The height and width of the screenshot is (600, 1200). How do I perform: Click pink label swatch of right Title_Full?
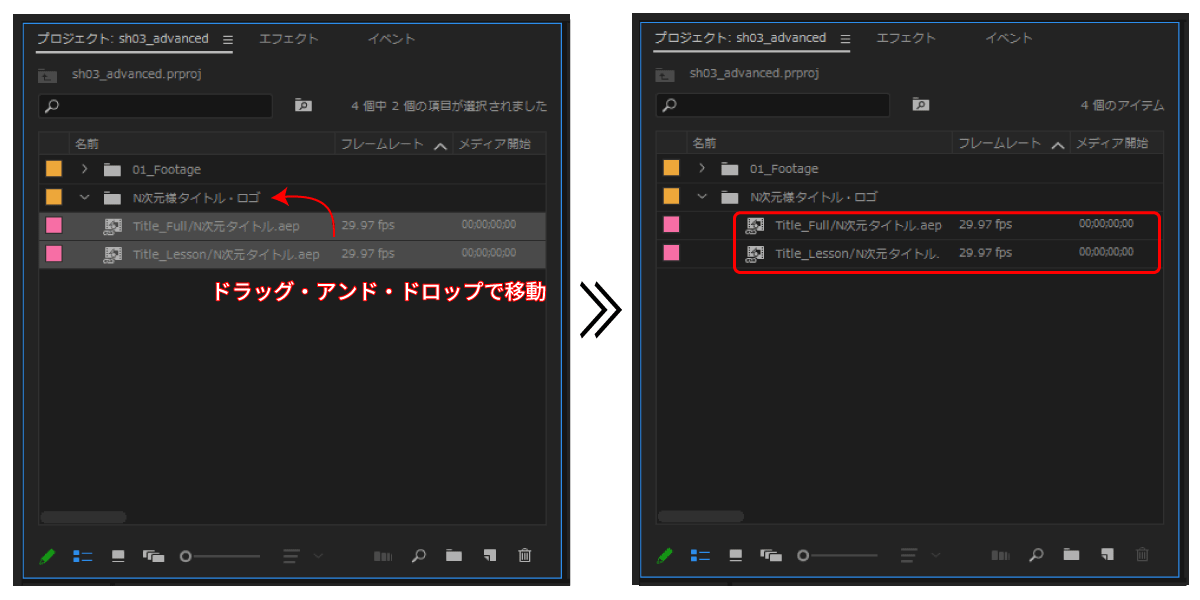pyautogui.click(x=672, y=224)
